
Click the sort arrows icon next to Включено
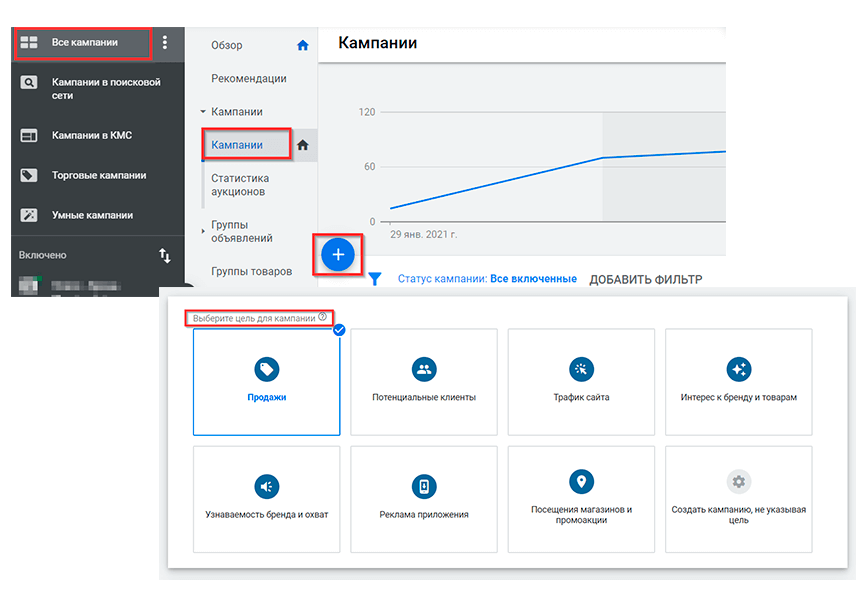165,256
